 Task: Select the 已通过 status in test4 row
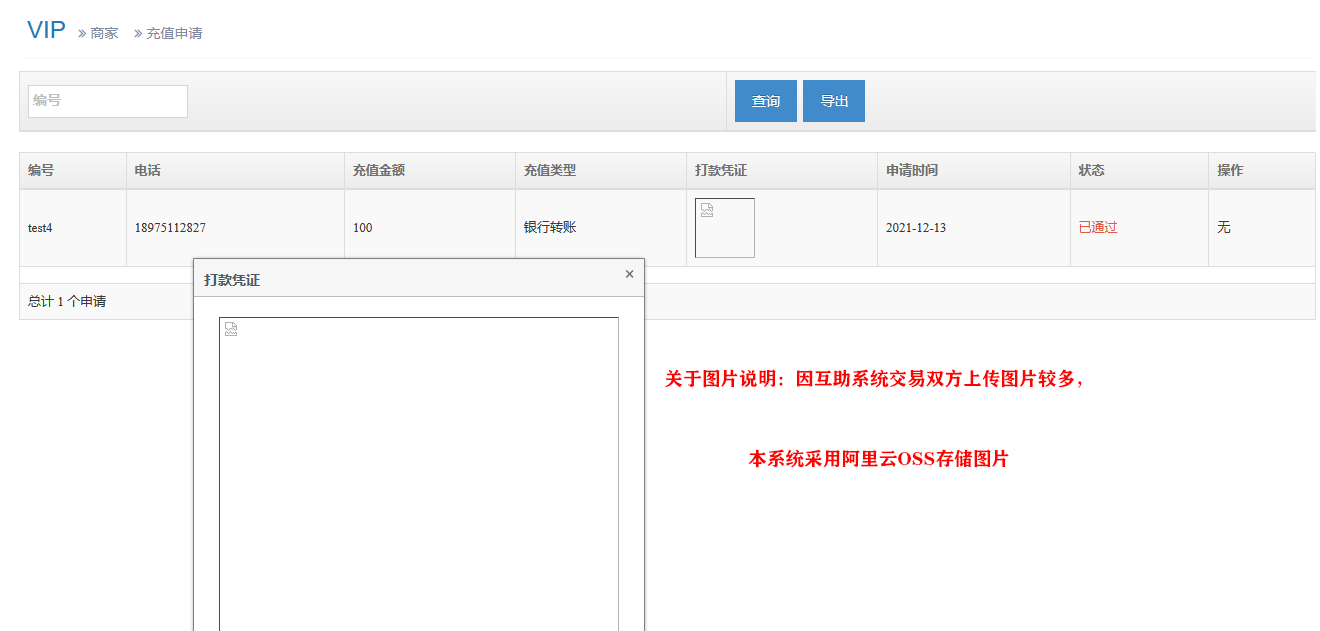pyautogui.click(x=1098, y=228)
